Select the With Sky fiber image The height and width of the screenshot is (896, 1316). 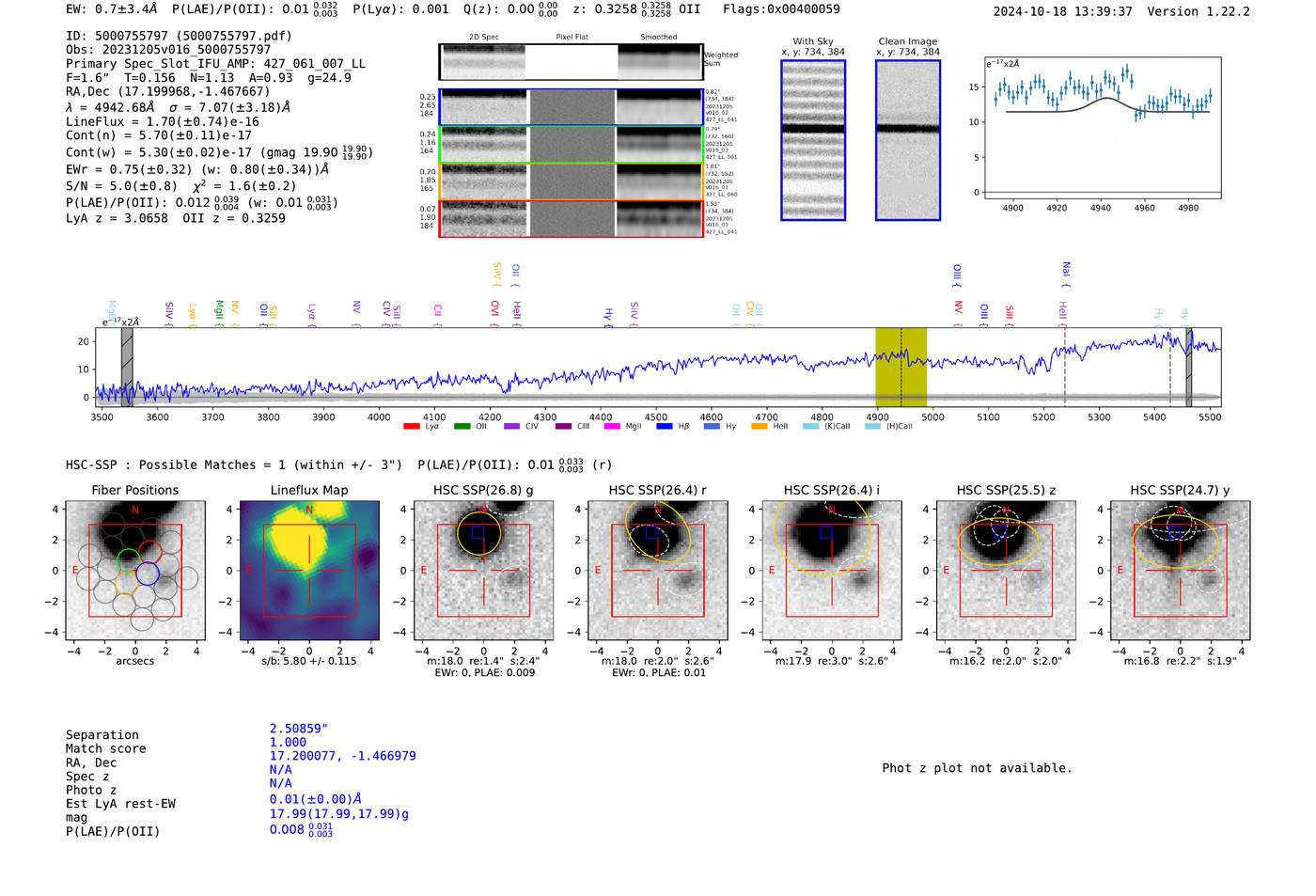pyautogui.click(x=813, y=140)
